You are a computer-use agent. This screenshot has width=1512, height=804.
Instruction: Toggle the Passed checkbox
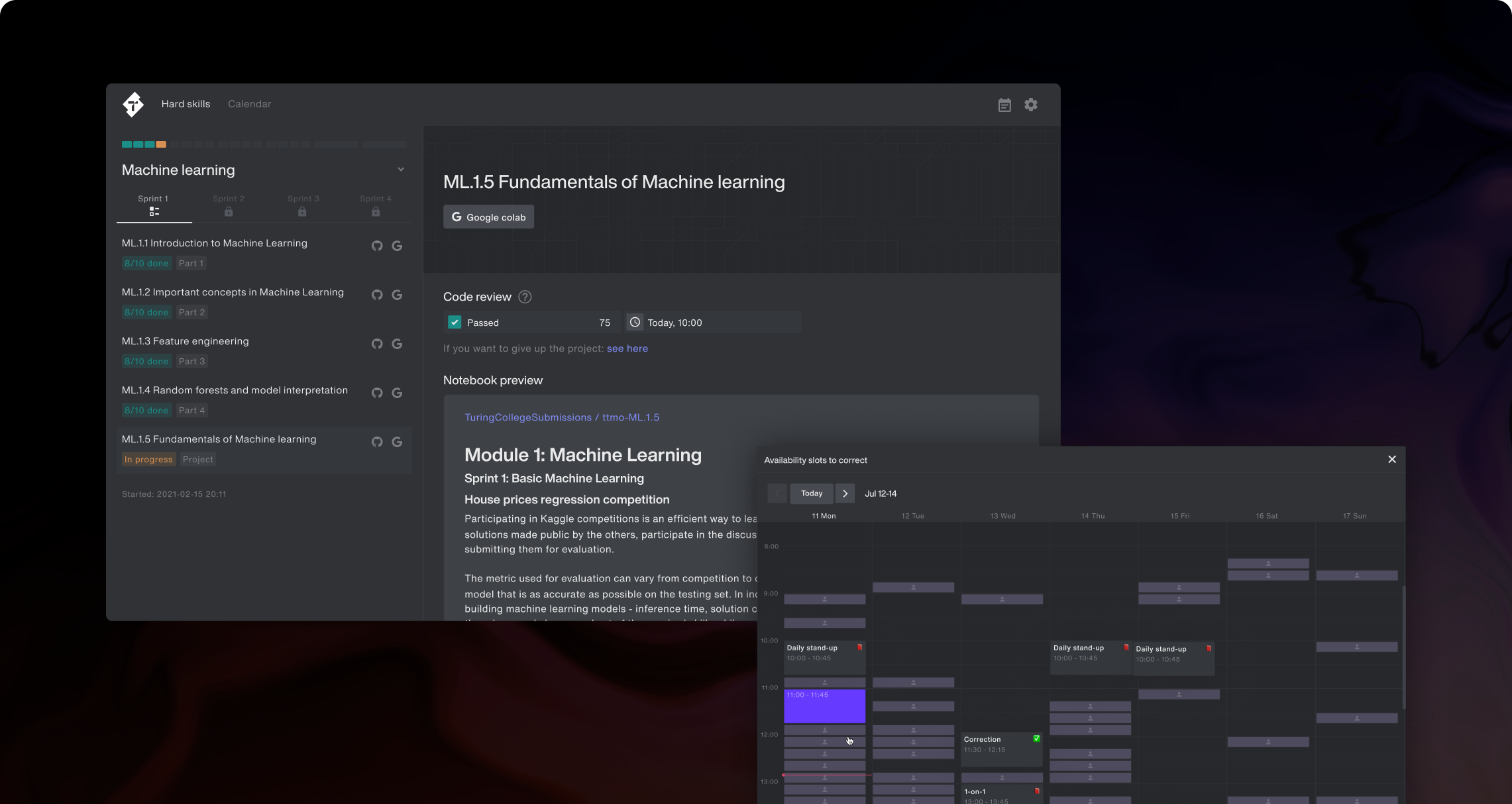pos(455,323)
